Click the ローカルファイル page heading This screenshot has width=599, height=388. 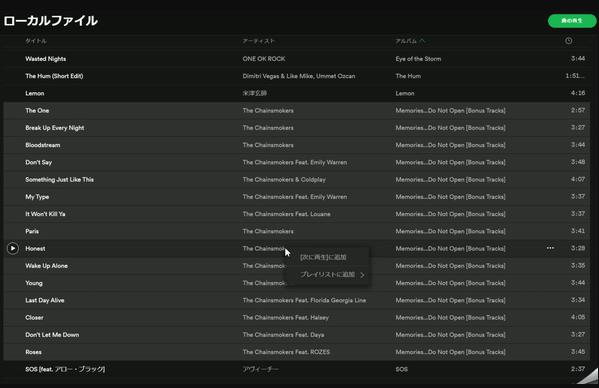click(x=50, y=21)
